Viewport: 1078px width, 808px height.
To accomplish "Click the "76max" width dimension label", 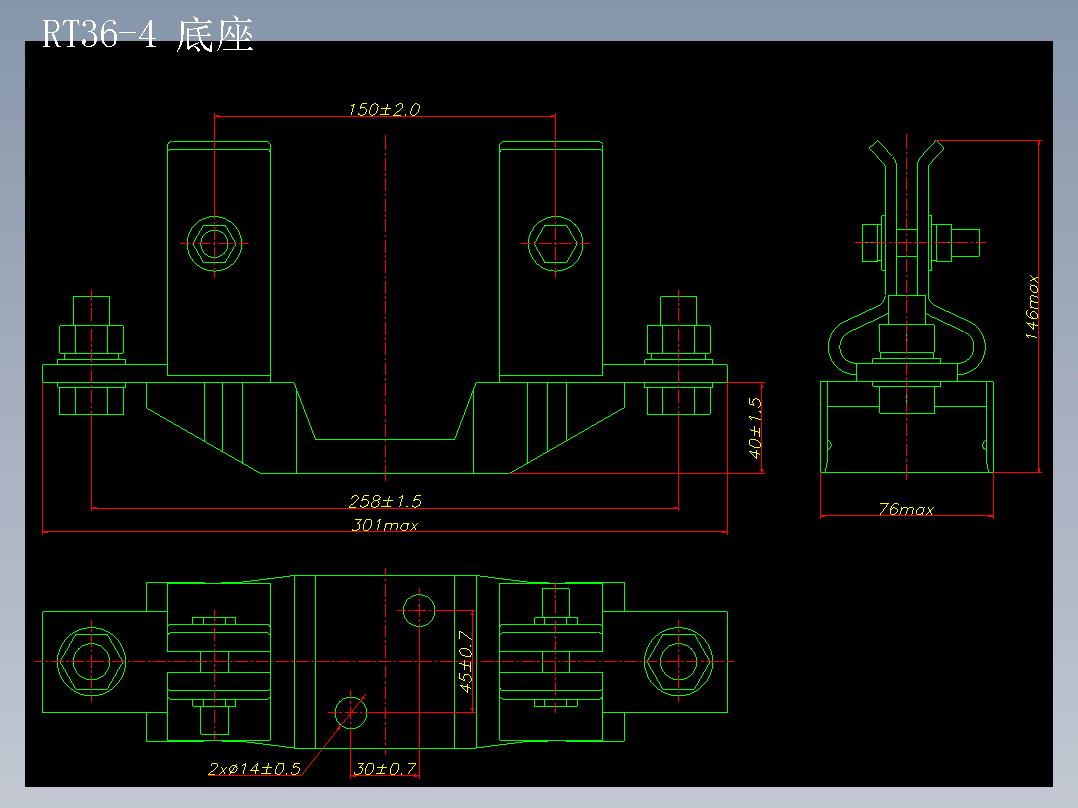I will [x=906, y=510].
